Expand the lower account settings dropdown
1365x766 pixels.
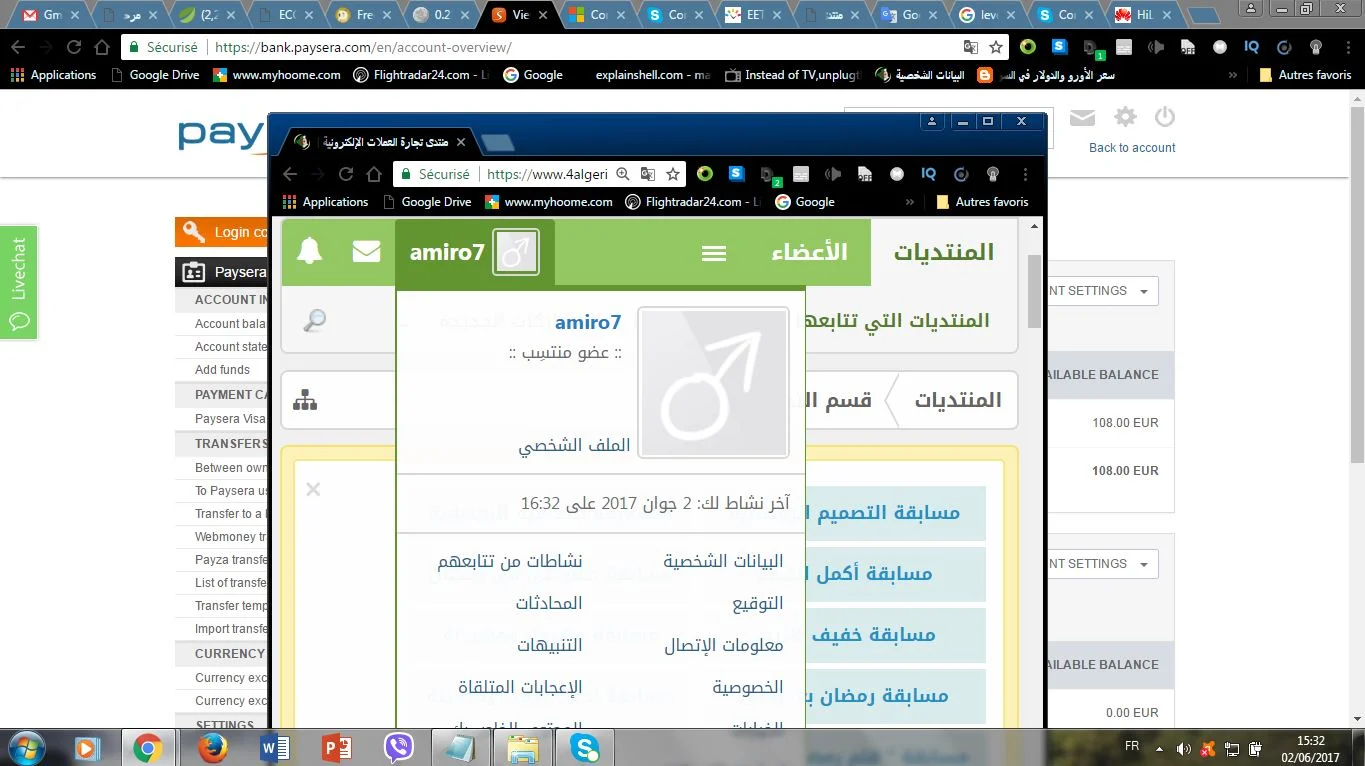click(1100, 564)
